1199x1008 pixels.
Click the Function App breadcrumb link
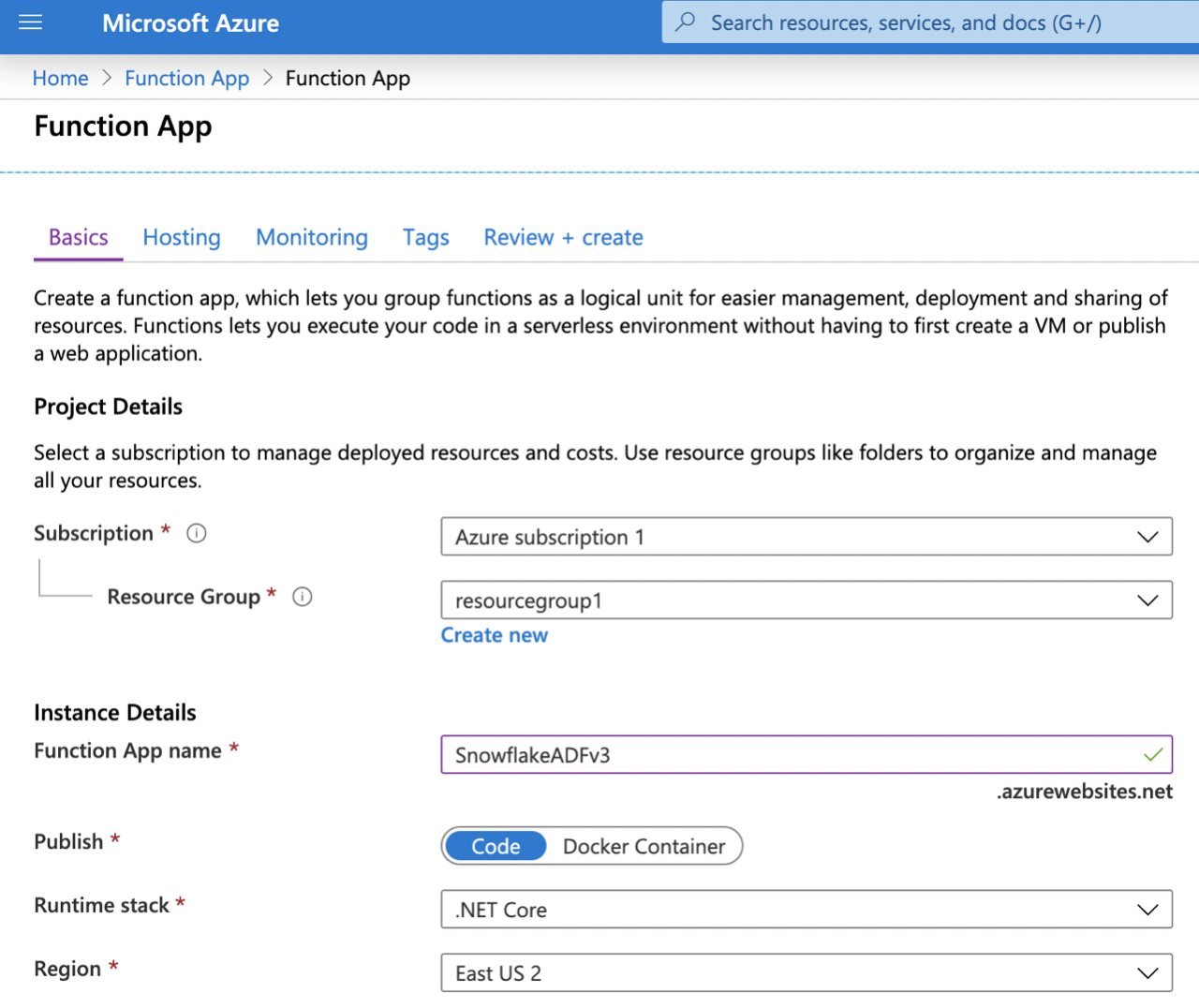coord(187,79)
